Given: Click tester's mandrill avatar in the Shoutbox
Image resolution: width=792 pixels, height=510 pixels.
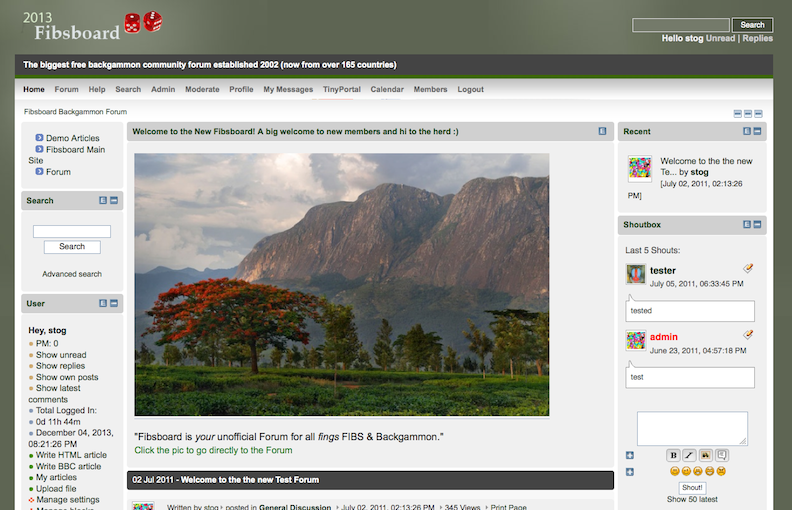Looking at the screenshot, I should point(635,274).
